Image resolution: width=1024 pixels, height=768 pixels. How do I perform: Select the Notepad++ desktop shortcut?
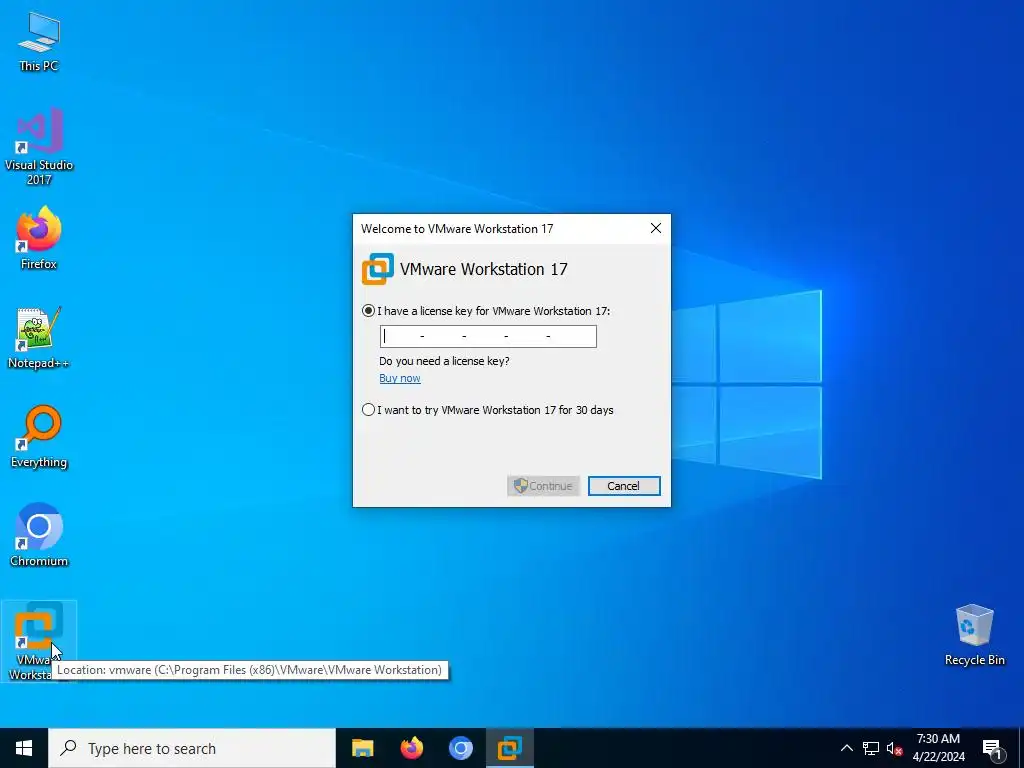tap(39, 338)
